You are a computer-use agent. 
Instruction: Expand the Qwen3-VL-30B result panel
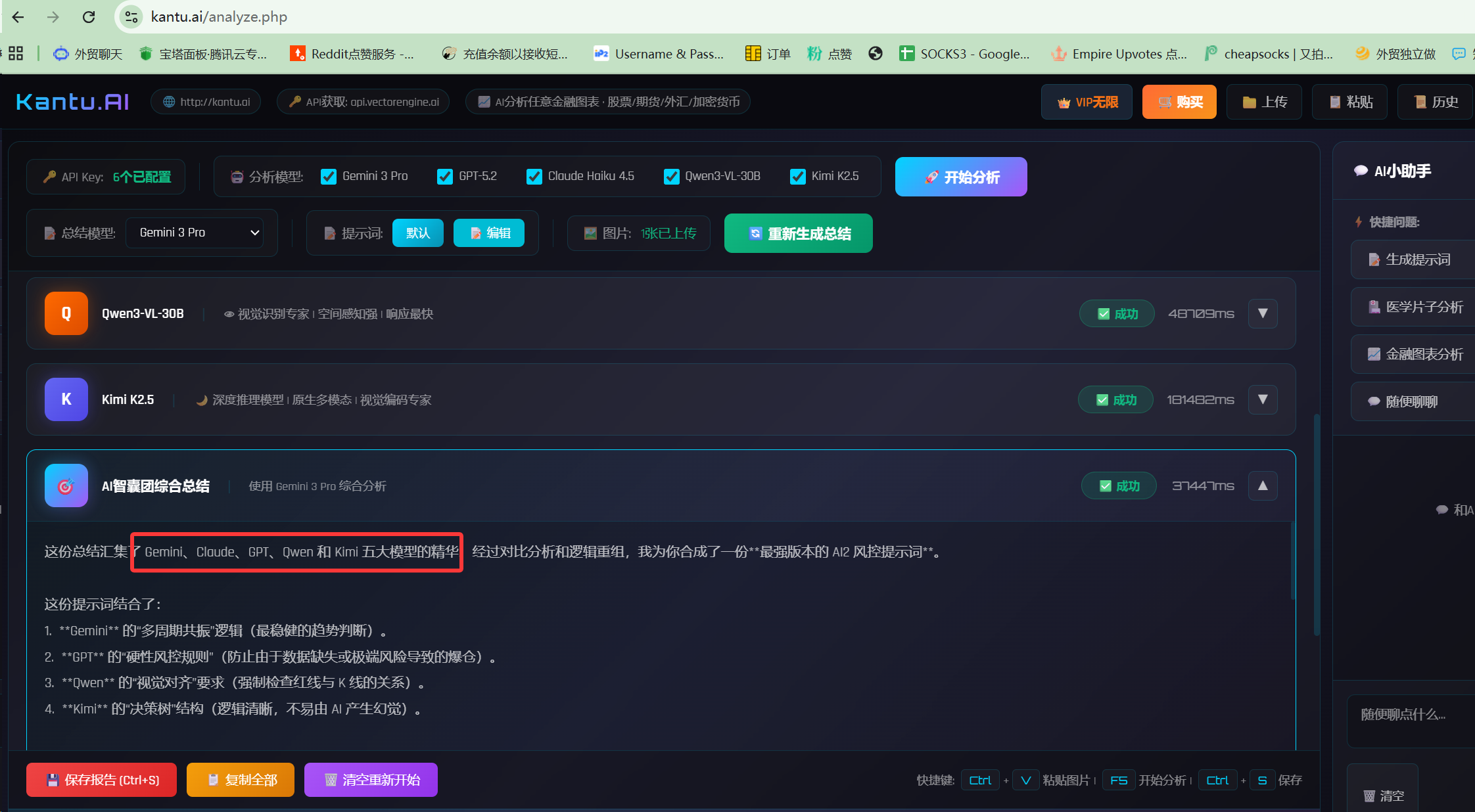[x=1263, y=313]
